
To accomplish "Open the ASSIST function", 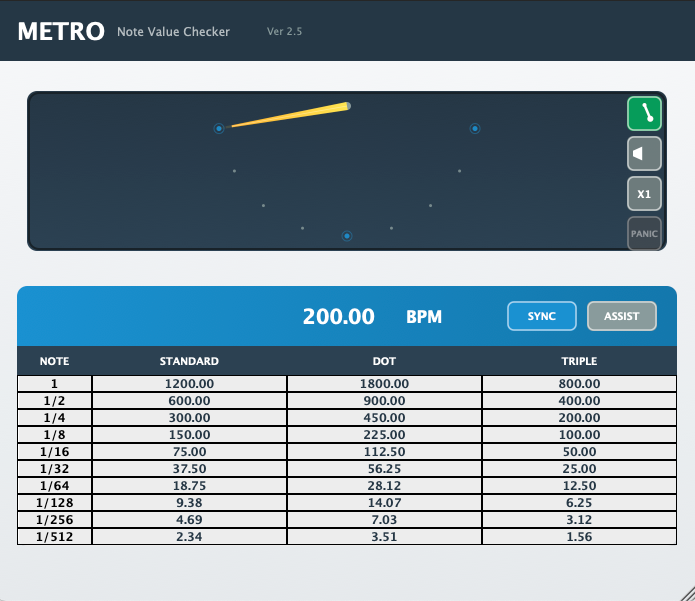I will tap(621, 316).
